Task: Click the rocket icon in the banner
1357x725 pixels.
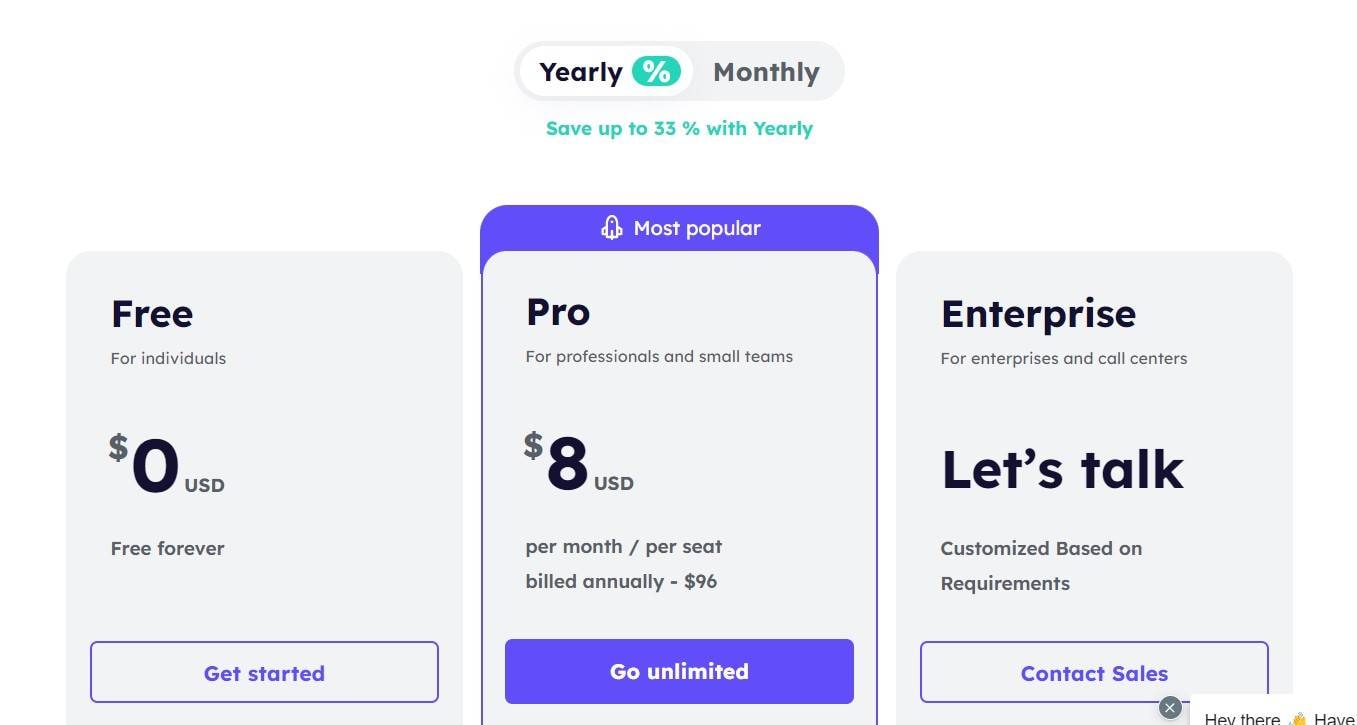Action: pyautogui.click(x=611, y=228)
